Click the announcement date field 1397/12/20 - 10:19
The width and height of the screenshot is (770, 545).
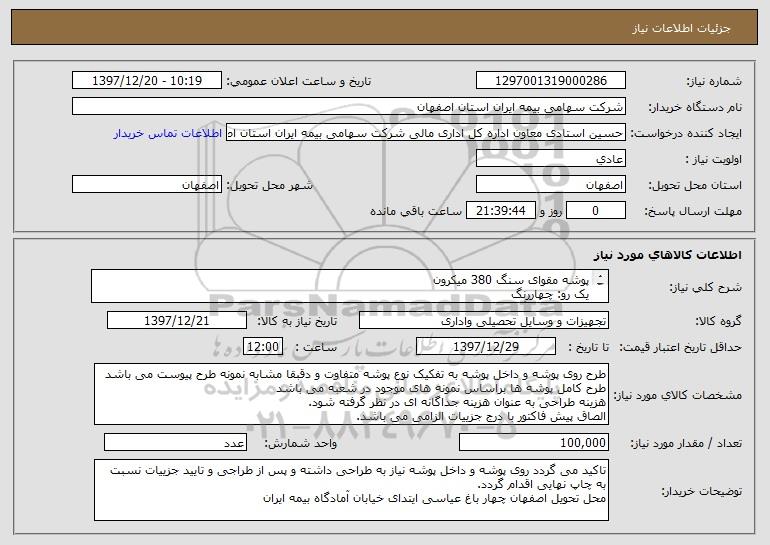147,81
